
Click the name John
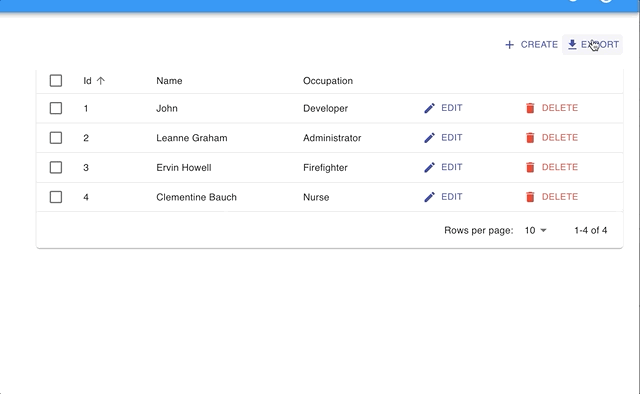pos(167,109)
